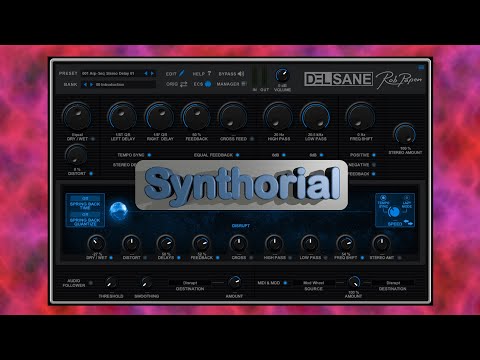Click the Mod Wheel Amount knob

point(354,283)
